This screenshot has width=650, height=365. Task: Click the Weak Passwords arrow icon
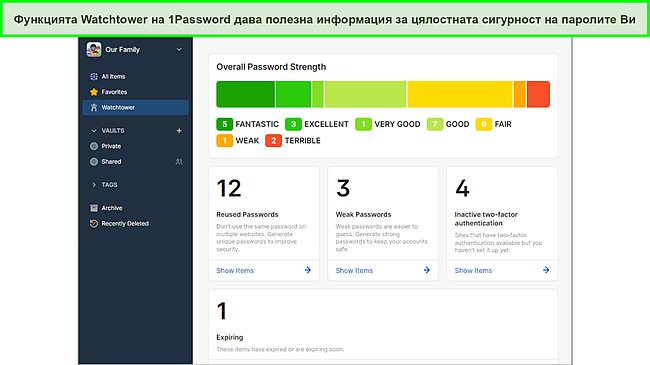point(427,270)
